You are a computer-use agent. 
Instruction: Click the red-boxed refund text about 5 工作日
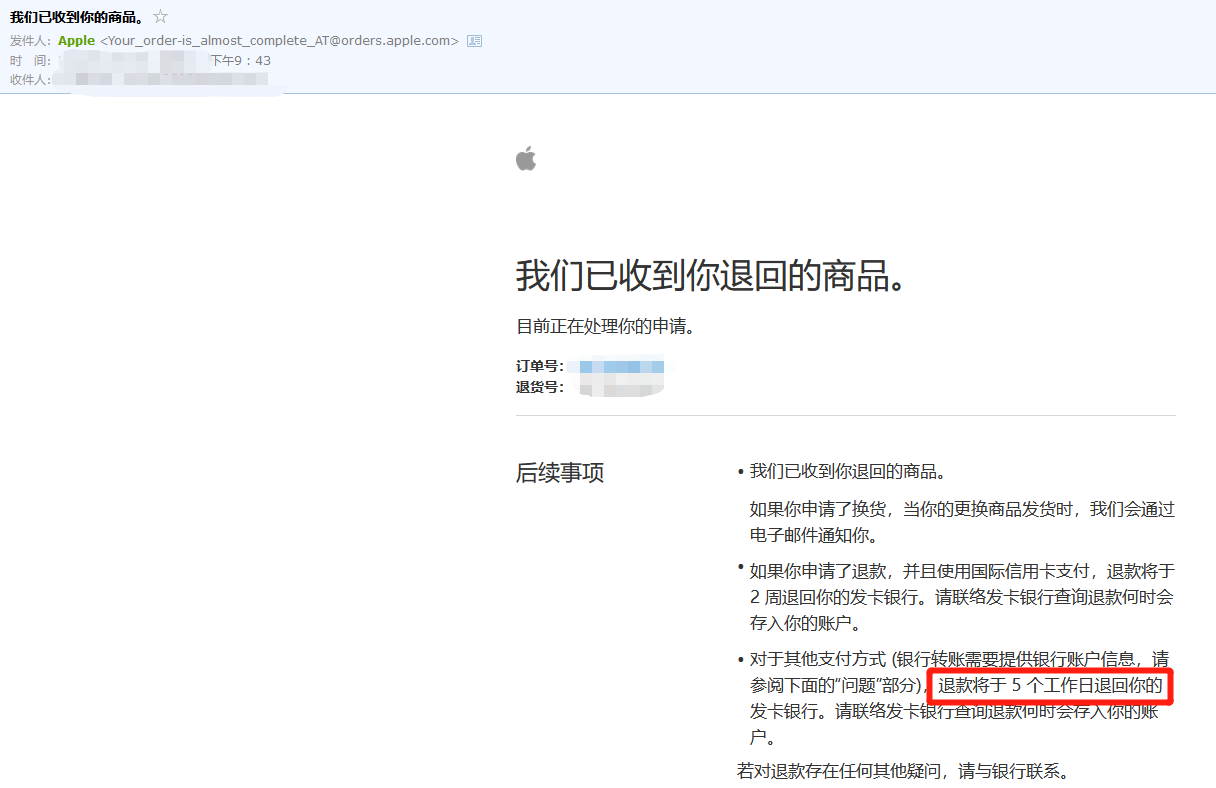click(x=1049, y=686)
